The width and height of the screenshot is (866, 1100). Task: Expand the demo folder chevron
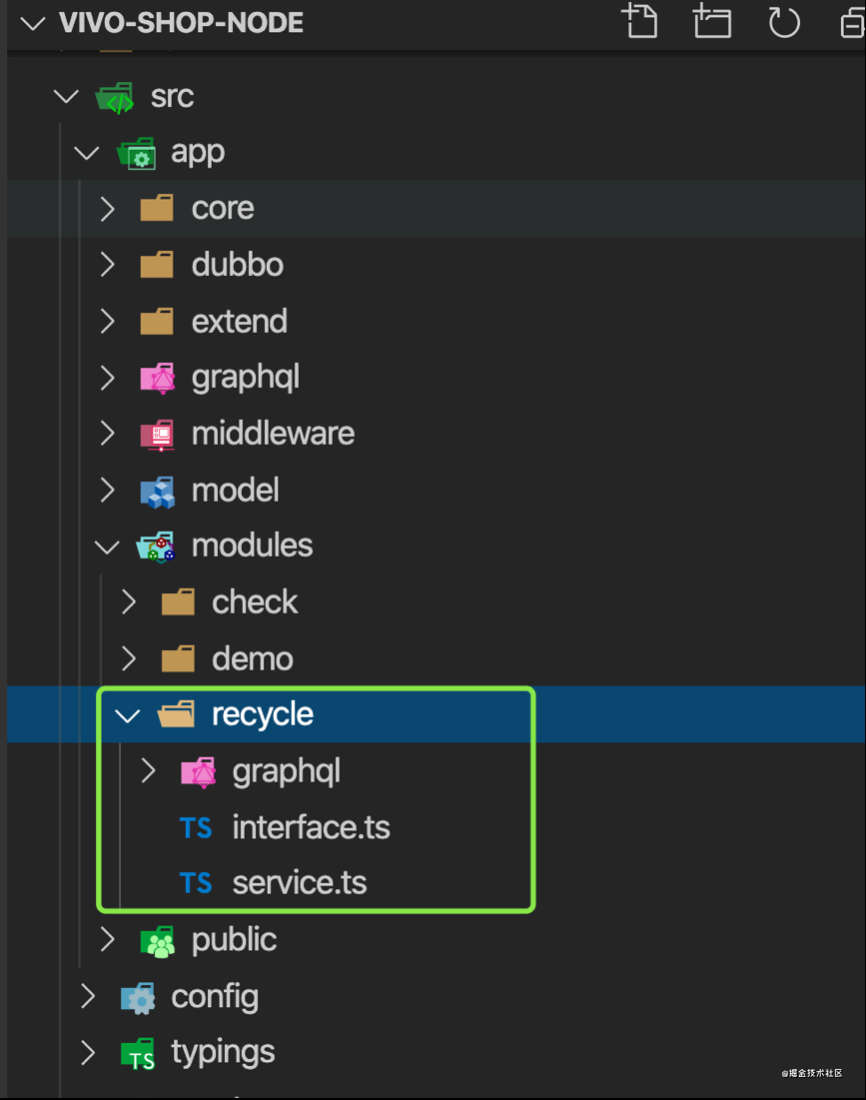click(x=128, y=659)
